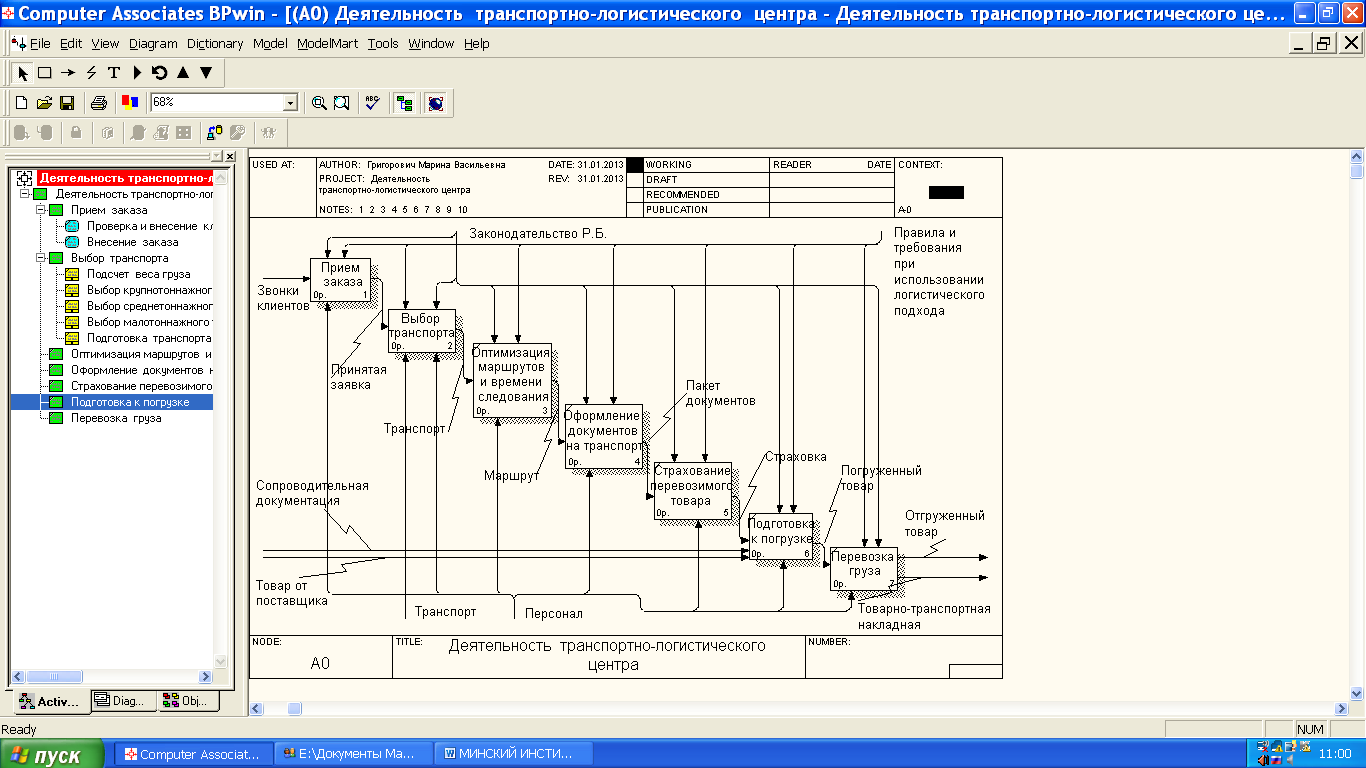The width and height of the screenshot is (1366, 768).
Task: Select Выбор крупнотоннажного tree item
Action: tap(150, 290)
